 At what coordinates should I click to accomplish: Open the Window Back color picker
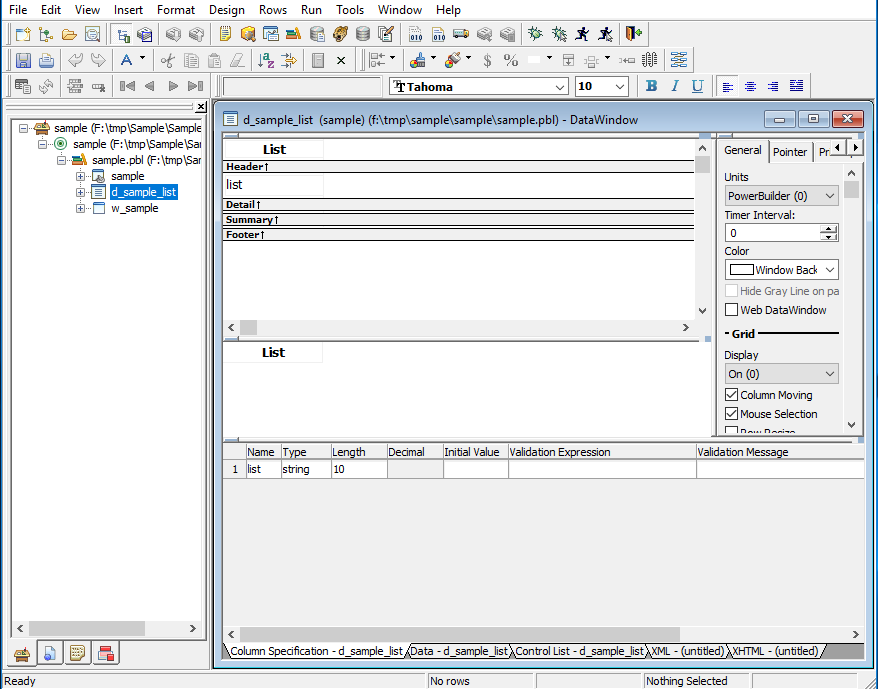(x=781, y=269)
